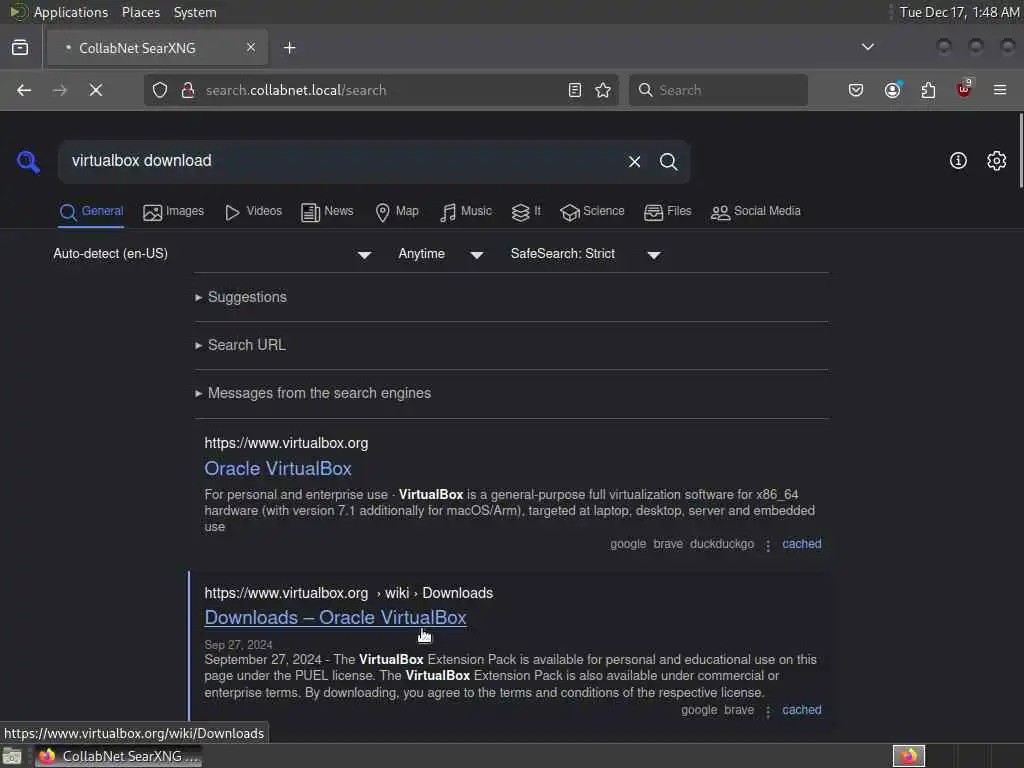Viewport: 1024px width, 768px height.
Task: Open options dots for Downloads result
Action: click(x=768, y=711)
